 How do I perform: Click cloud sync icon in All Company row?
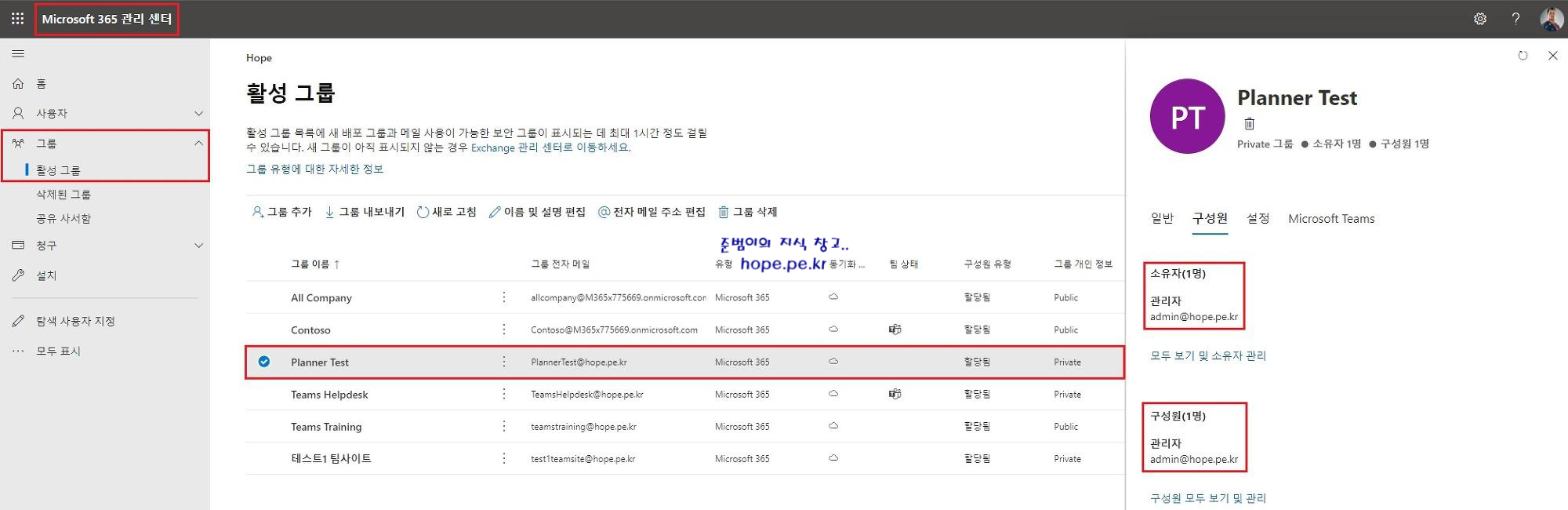833,297
